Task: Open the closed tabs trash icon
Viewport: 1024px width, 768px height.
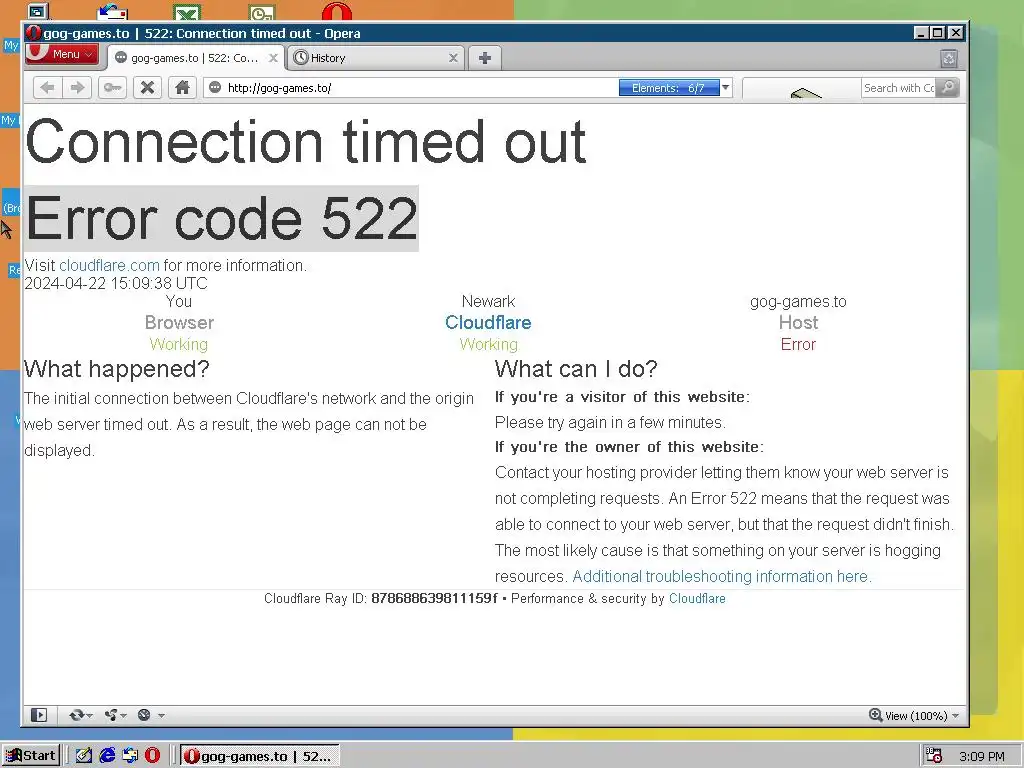Action: tap(949, 59)
